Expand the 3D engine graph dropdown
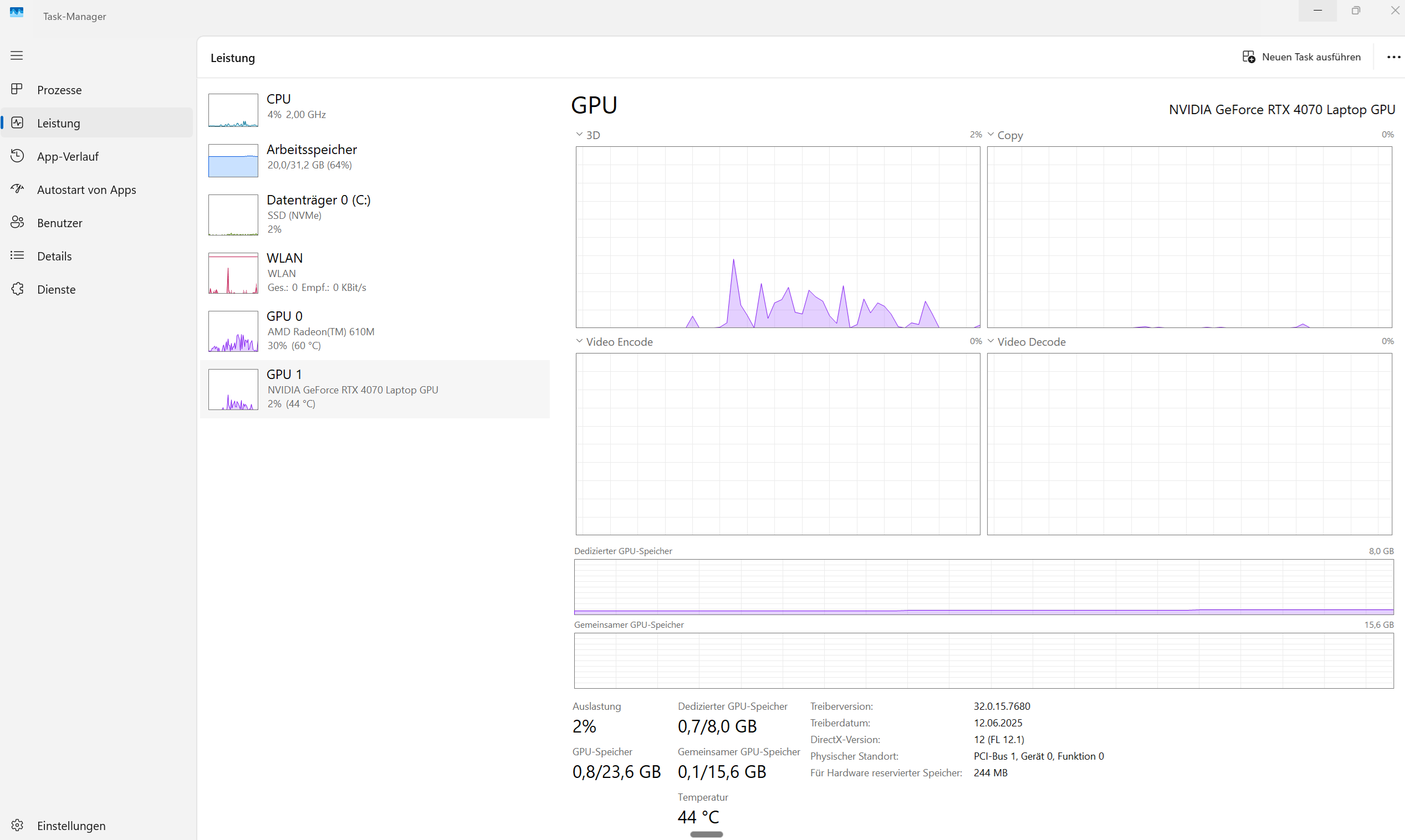This screenshot has width=1405, height=840. (580, 135)
